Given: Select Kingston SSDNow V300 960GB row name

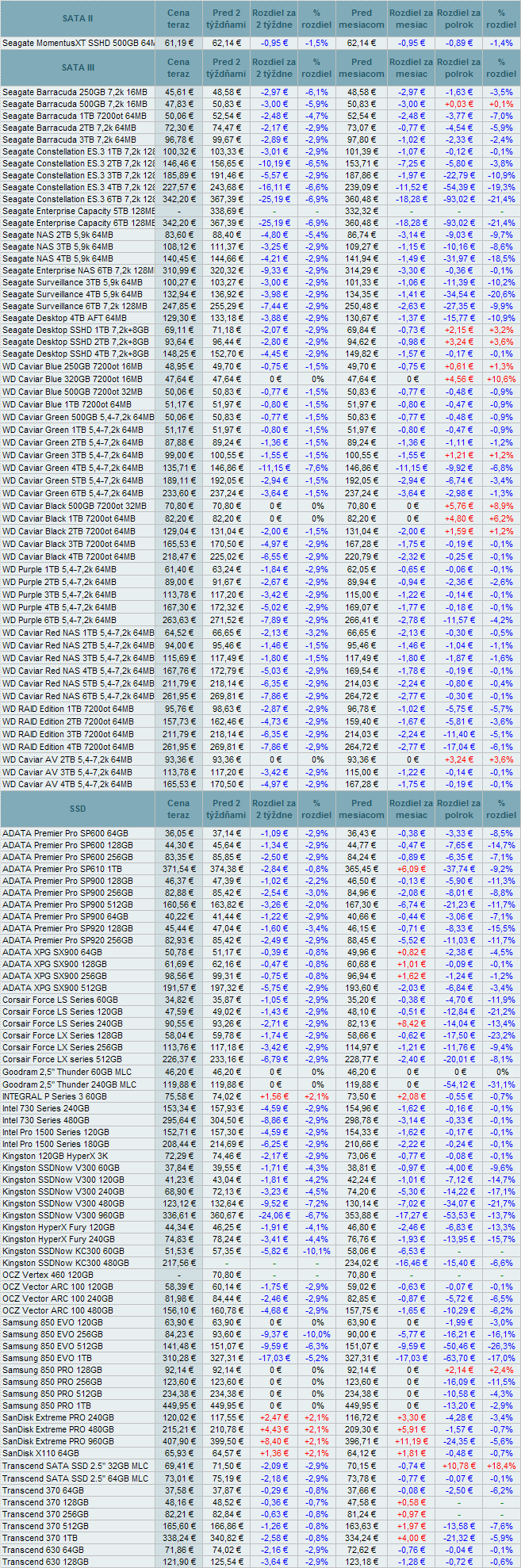Looking at the screenshot, I should (63, 1215).
